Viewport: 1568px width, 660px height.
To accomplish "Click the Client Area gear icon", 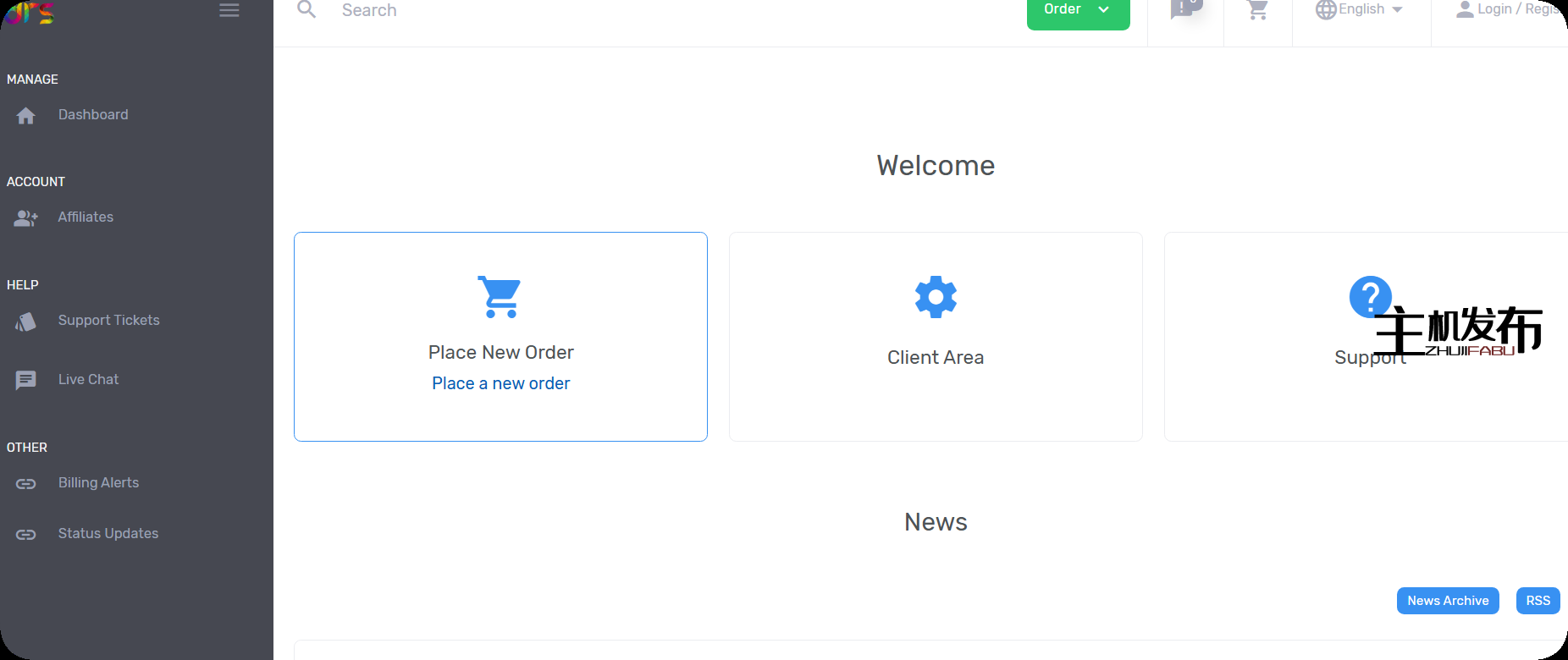I will coord(936,297).
